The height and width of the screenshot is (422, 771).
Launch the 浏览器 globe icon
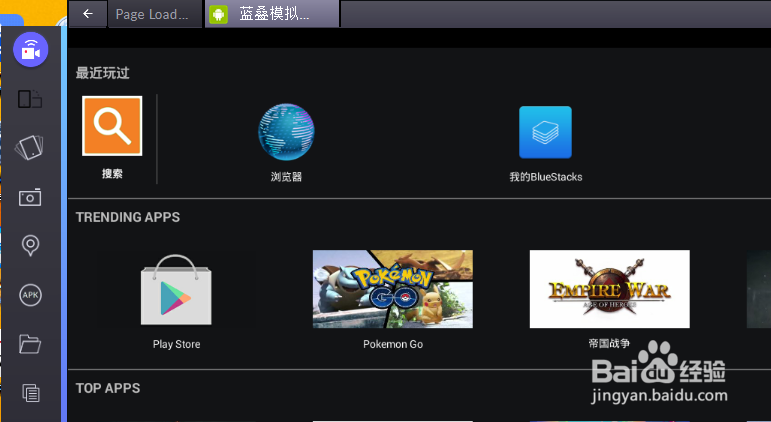286,132
